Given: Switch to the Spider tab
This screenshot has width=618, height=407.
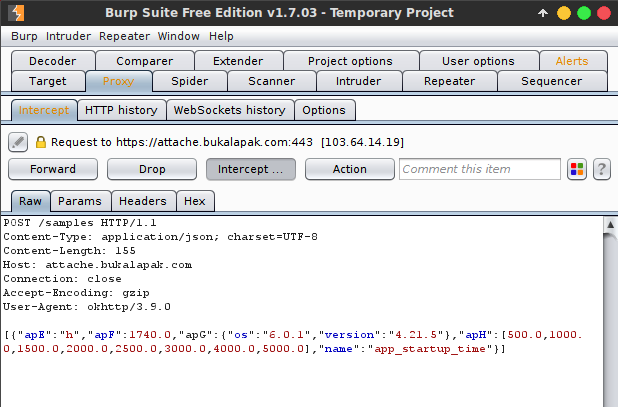Looking at the screenshot, I should click(x=190, y=81).
